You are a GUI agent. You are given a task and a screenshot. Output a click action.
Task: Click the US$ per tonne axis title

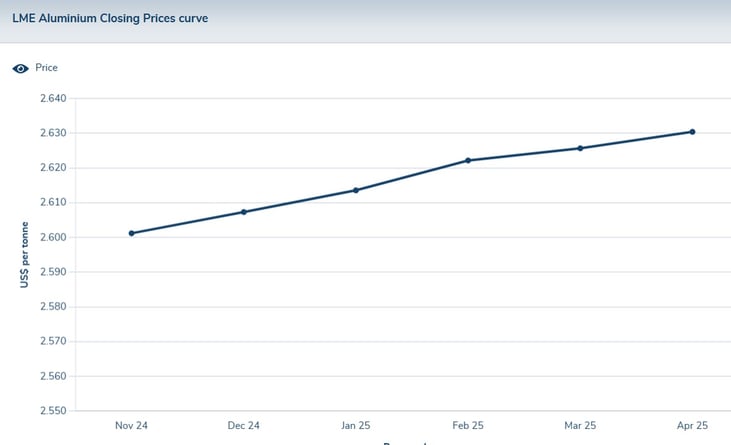pos(24,255)
